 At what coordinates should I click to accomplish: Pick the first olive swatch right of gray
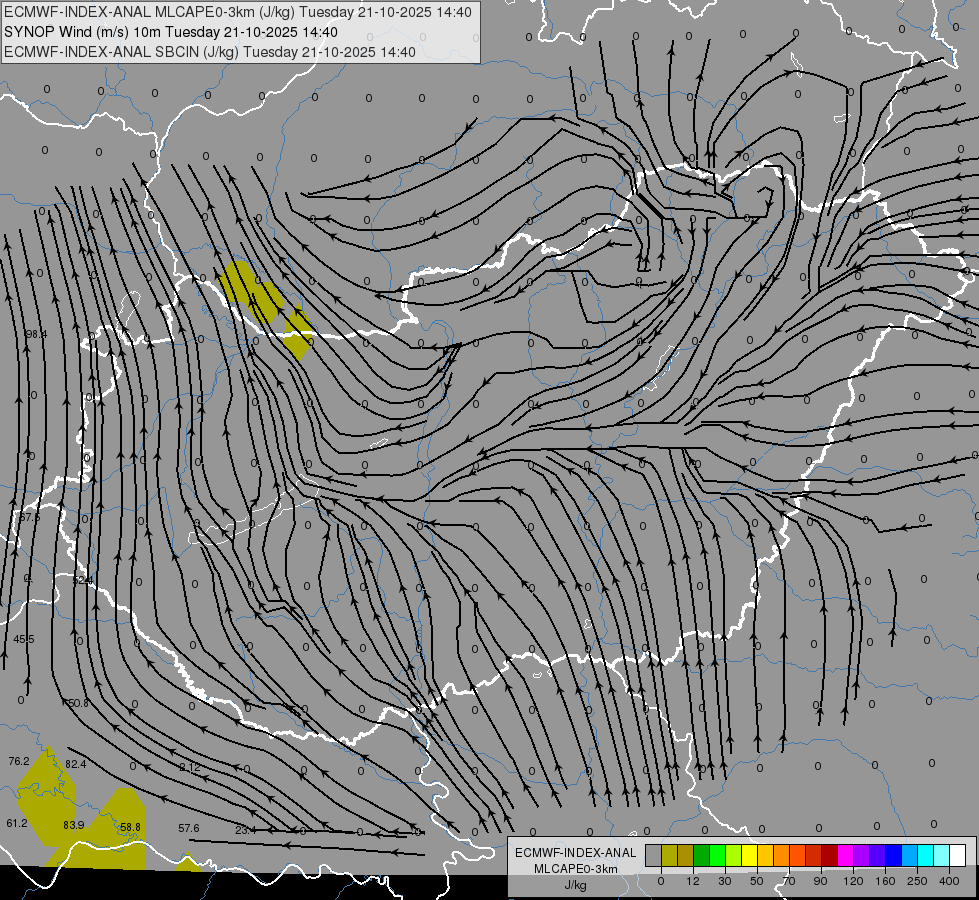pyautogui.click(x=669, y=855)
